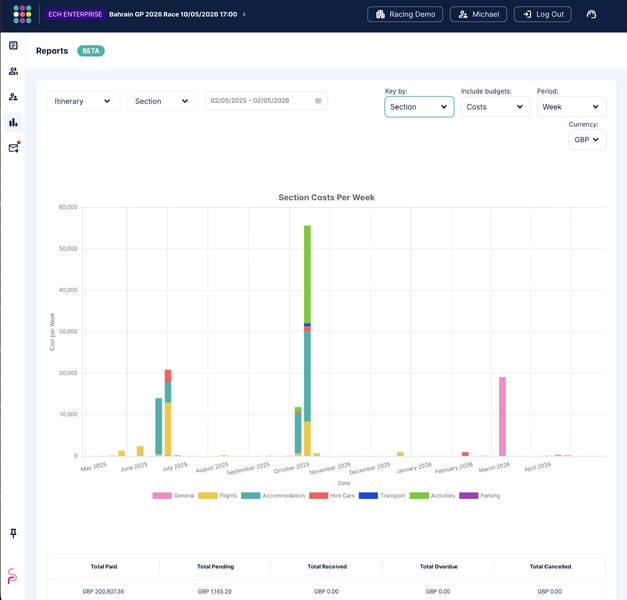Click the Total Cancelled column header
The width and height of the screenshot is (627, 600).
click(550, 566)
